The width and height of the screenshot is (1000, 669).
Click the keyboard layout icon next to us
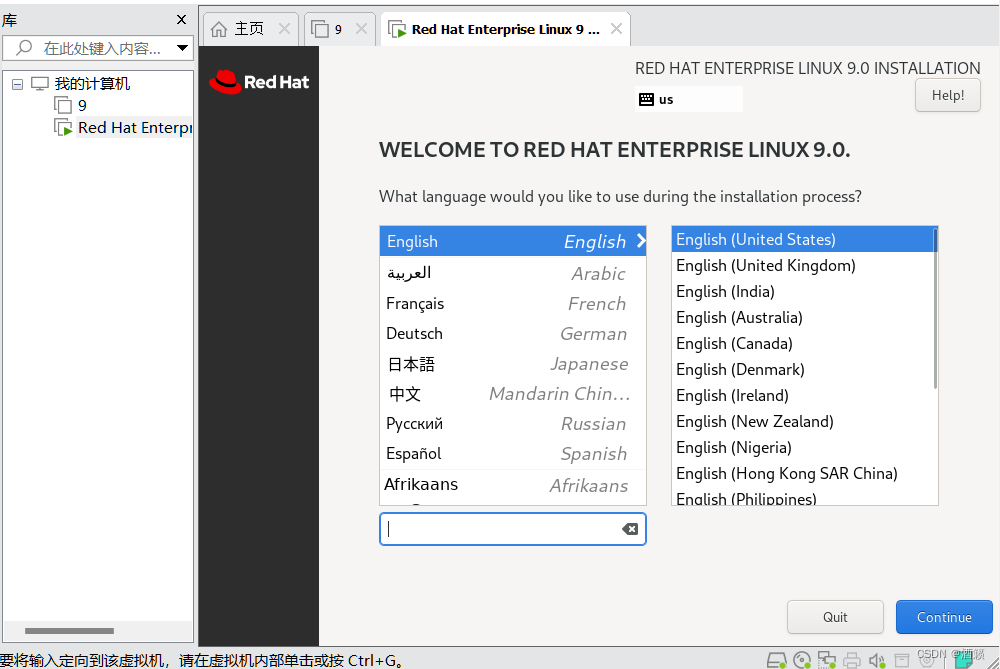(x=646, y=99)
